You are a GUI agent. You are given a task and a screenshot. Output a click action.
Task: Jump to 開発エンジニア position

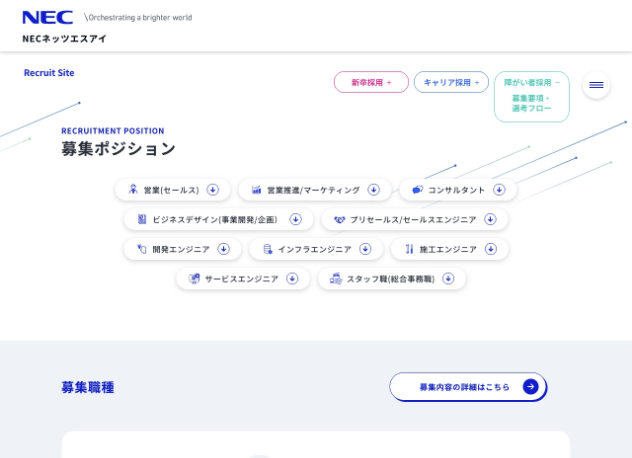183,249
